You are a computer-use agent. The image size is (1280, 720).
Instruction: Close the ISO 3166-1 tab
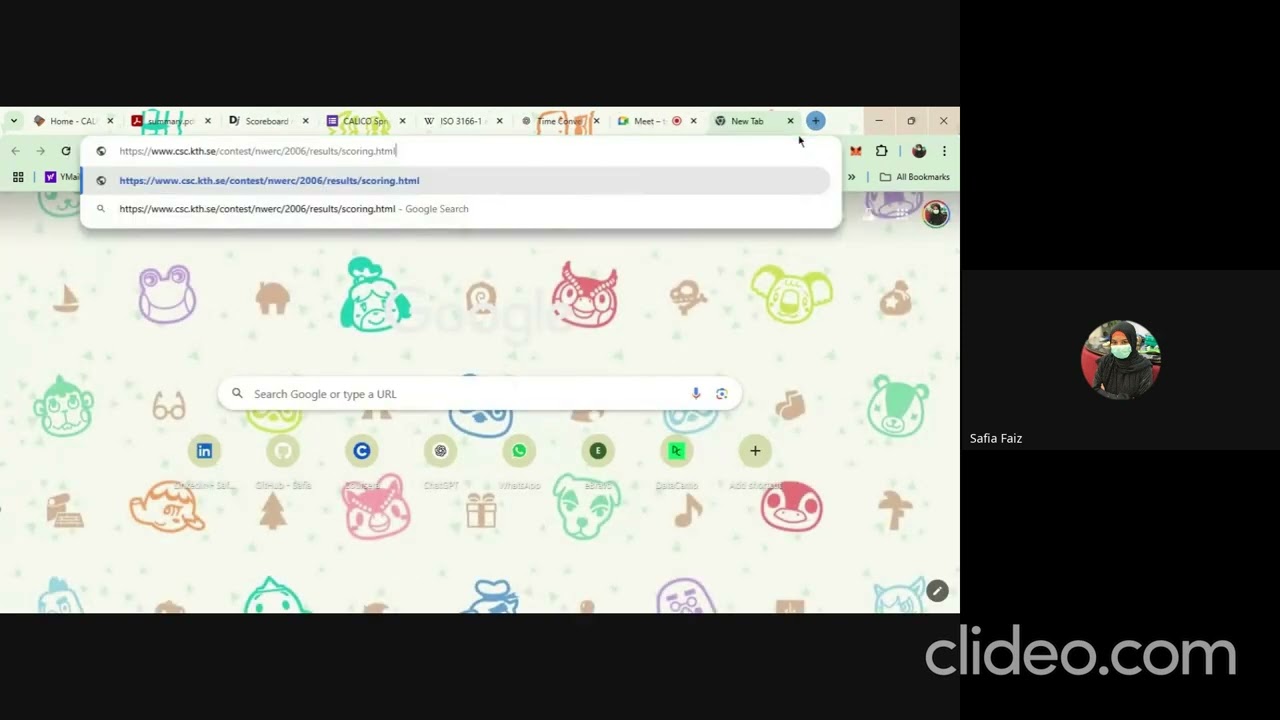point(499,121)
